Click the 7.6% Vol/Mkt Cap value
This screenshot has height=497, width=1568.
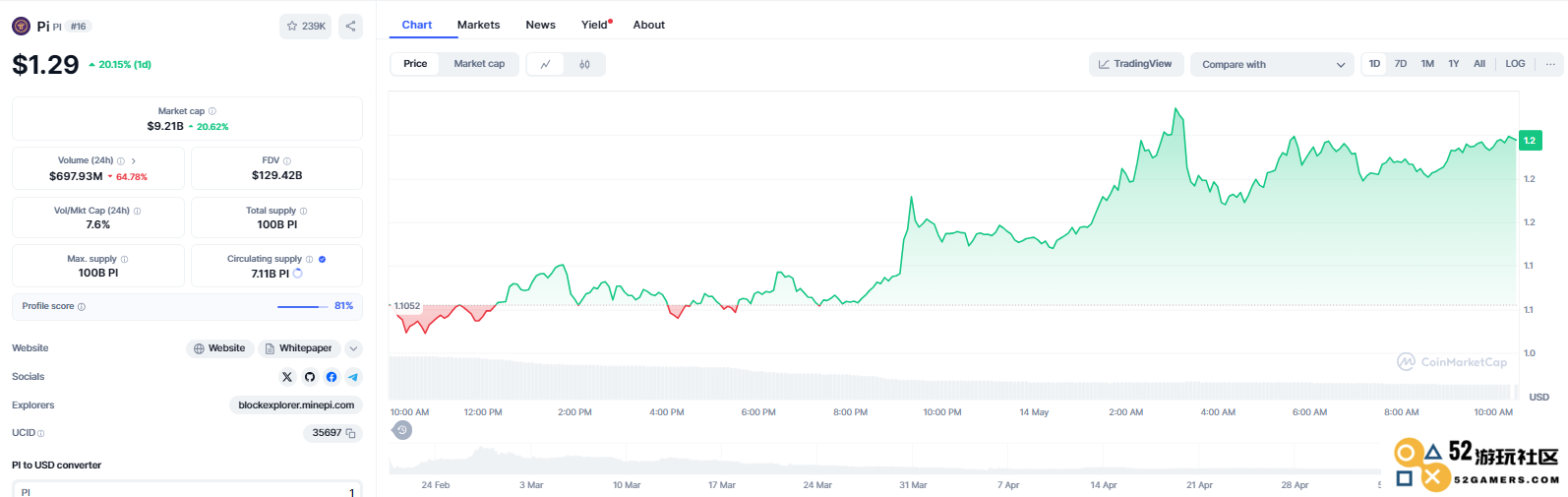pyautogui.click(x=98, y=224)
